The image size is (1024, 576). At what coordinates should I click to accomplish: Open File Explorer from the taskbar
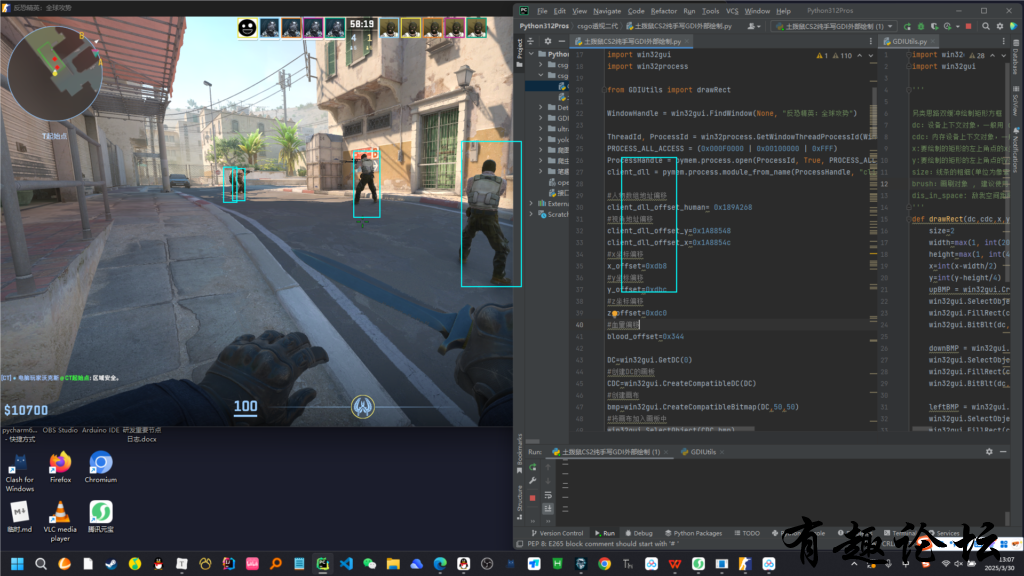(393, 564)
